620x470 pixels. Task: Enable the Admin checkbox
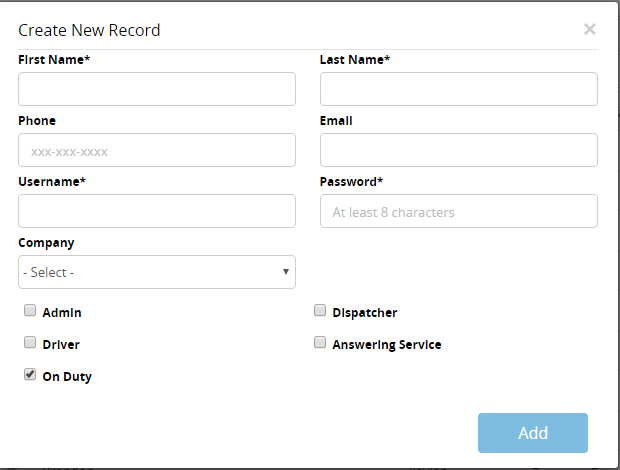30,311
